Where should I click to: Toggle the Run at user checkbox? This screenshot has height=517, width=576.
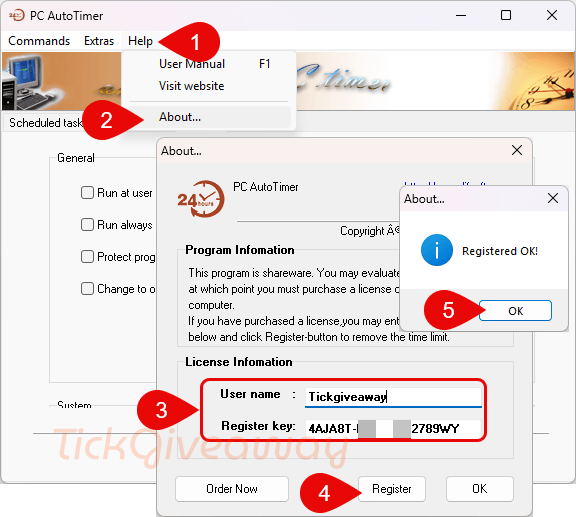click(x=87, y=193)
